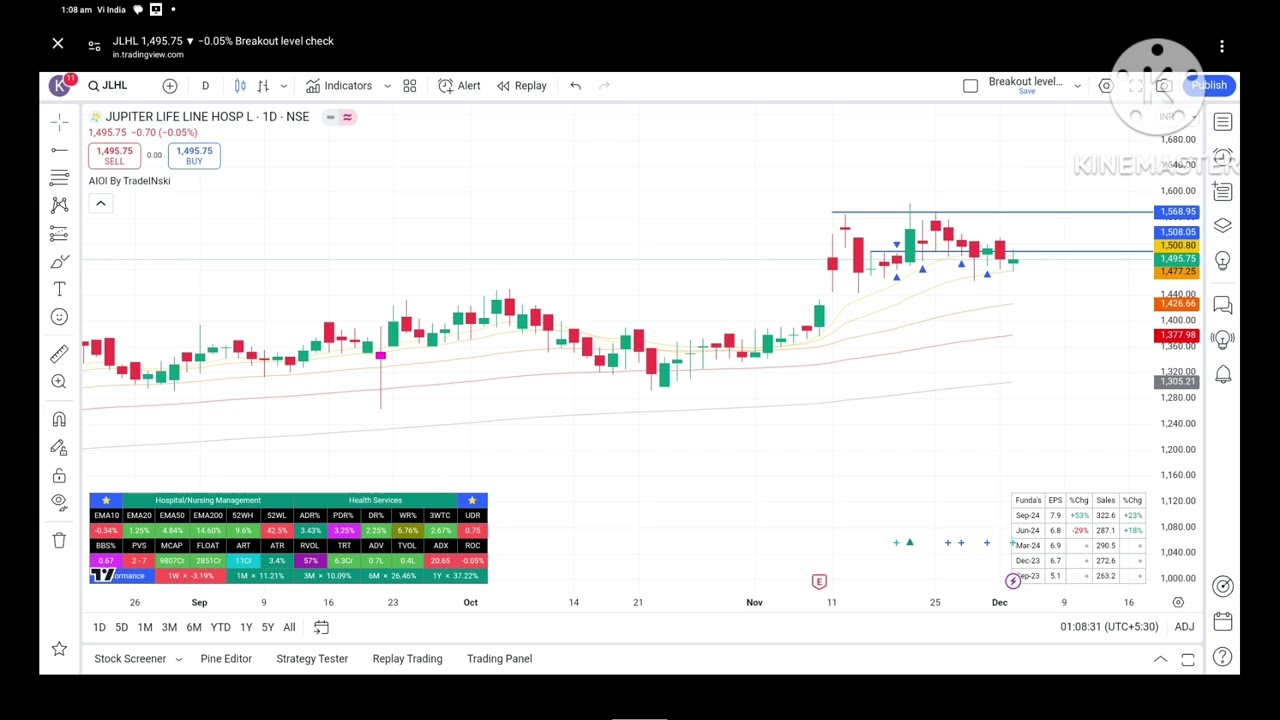Image resolution: width=1280 pixels, height=720 pixels.
Task: Open the notifications bell panel
Action: 1223,374
